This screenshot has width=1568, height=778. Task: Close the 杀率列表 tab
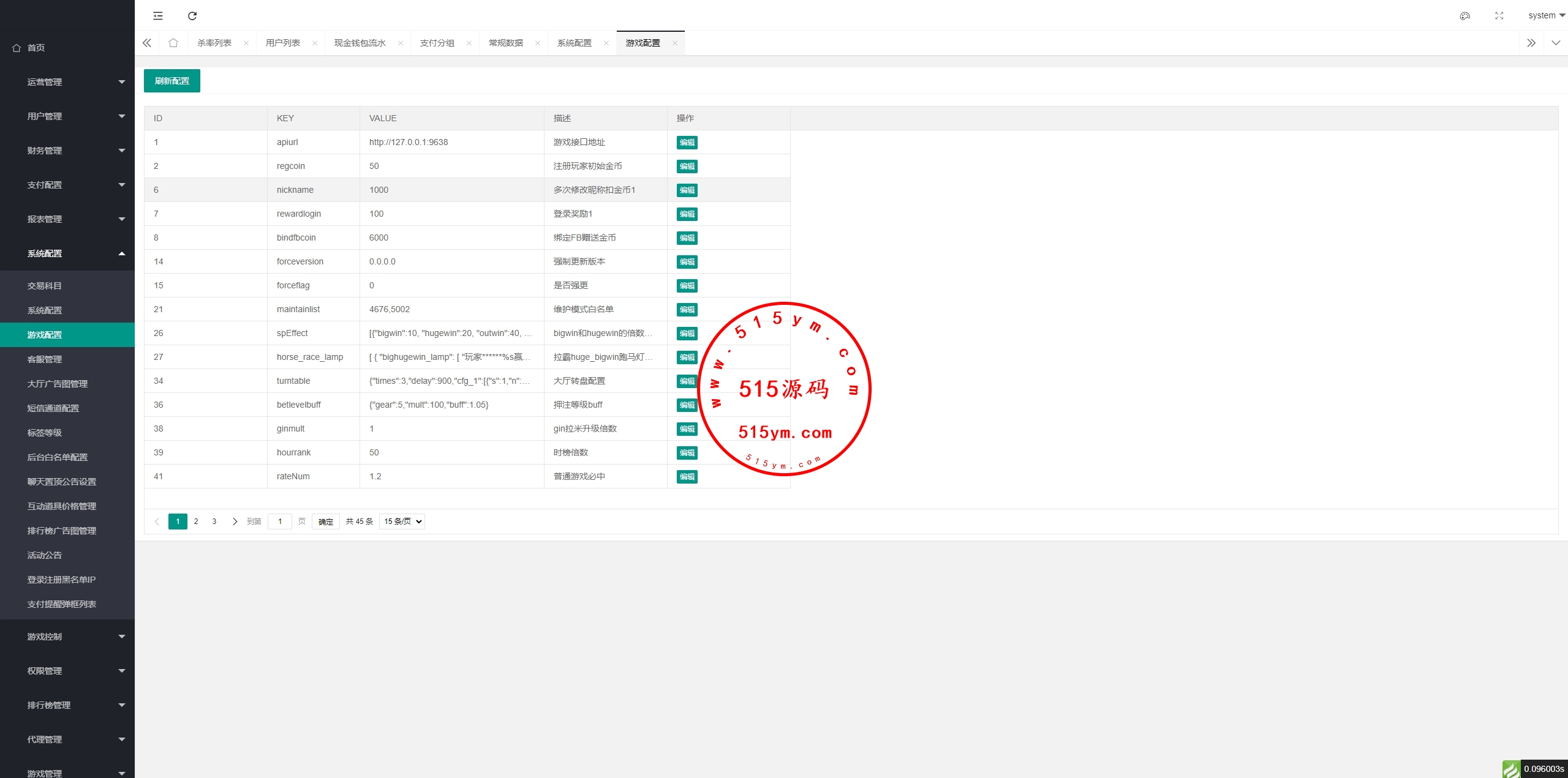coord(246,43)
